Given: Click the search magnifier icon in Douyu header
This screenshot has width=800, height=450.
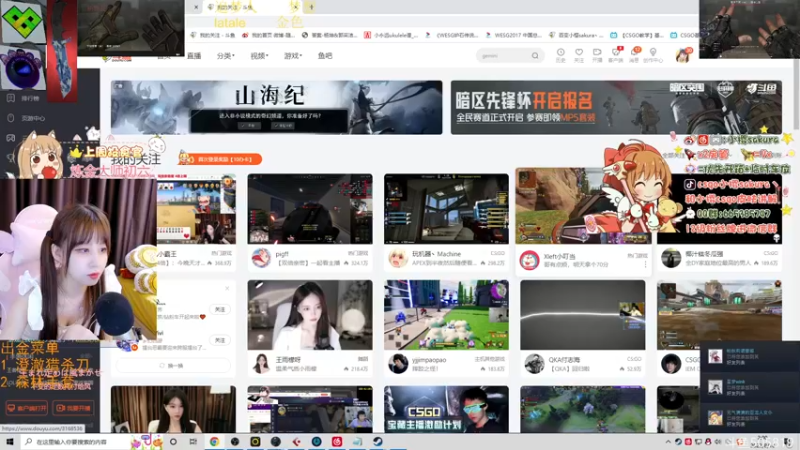Looking at the screenshot, I should [535, 56].
